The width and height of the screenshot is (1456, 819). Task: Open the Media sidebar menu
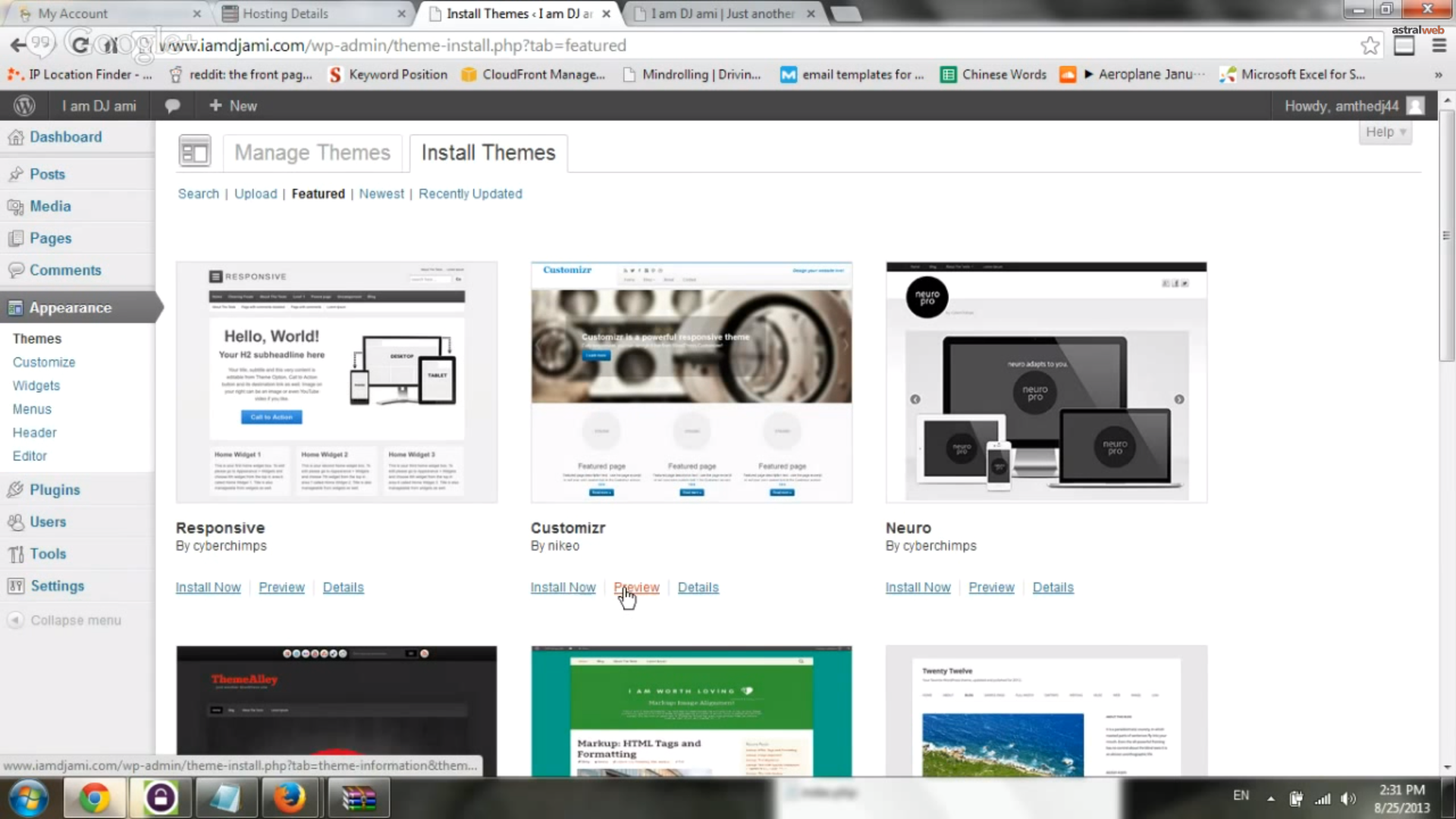tap(50, 206)
